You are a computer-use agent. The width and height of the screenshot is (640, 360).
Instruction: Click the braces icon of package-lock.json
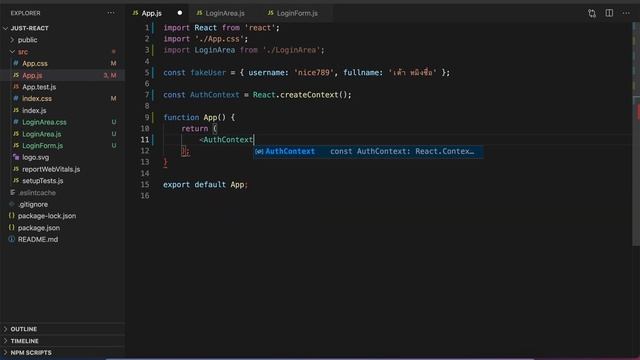pyautogui.click(x=11, y=216)
